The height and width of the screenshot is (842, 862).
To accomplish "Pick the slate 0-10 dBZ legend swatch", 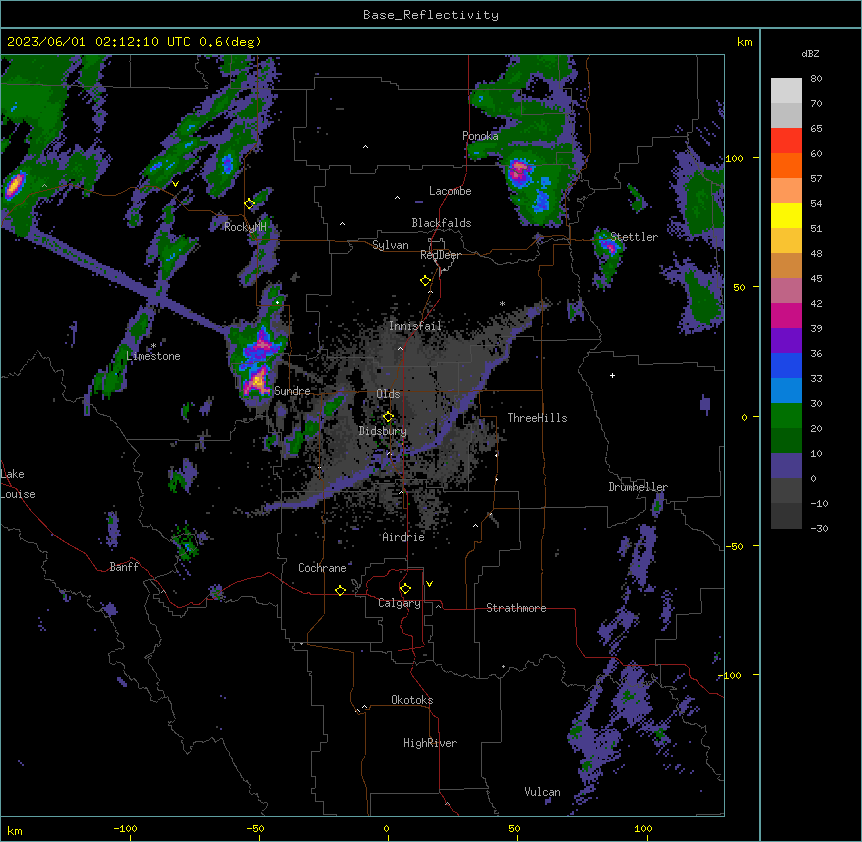I will 786,466.
